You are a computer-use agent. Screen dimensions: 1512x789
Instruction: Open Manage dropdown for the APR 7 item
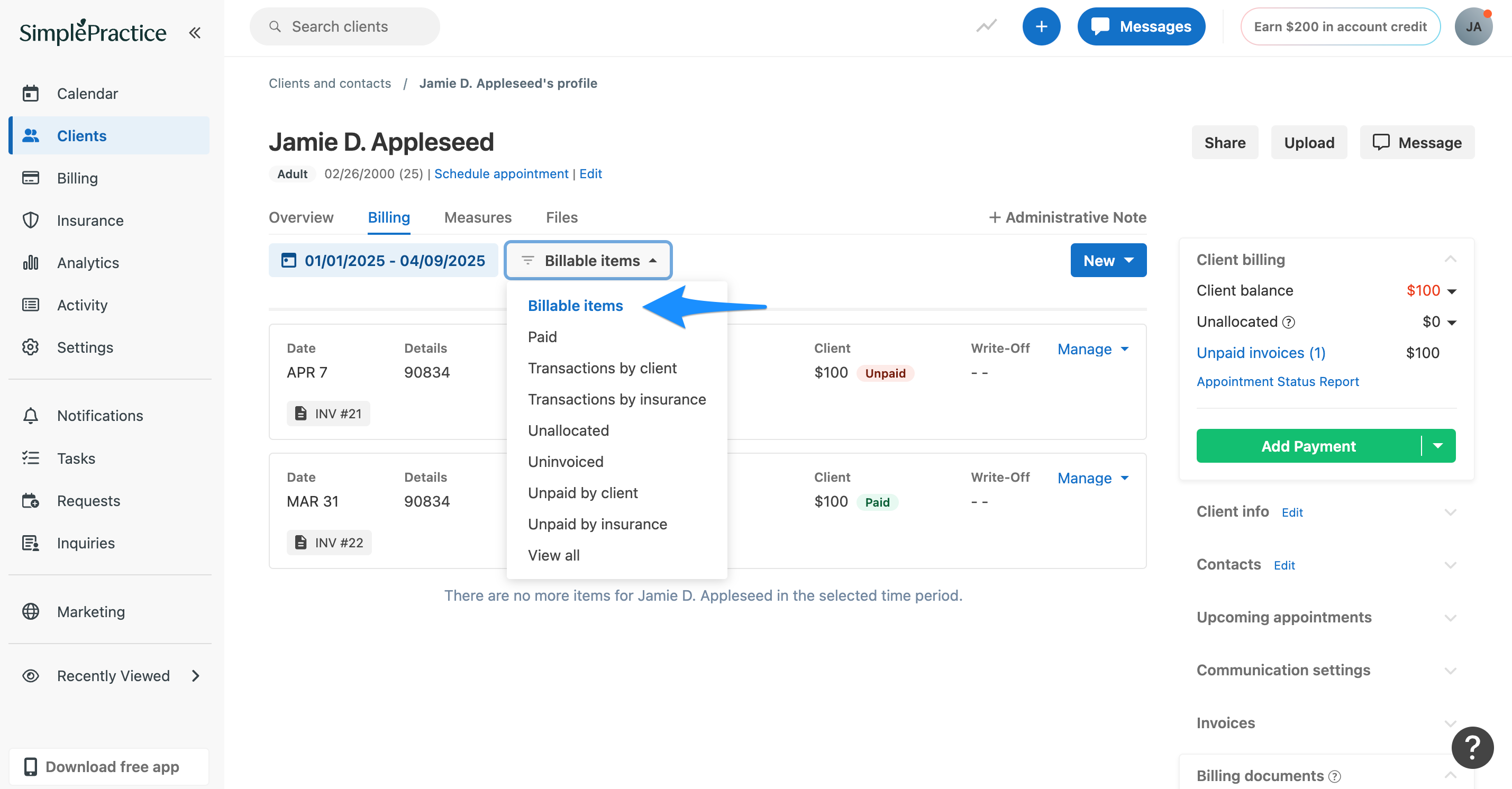click(1093, 348)
